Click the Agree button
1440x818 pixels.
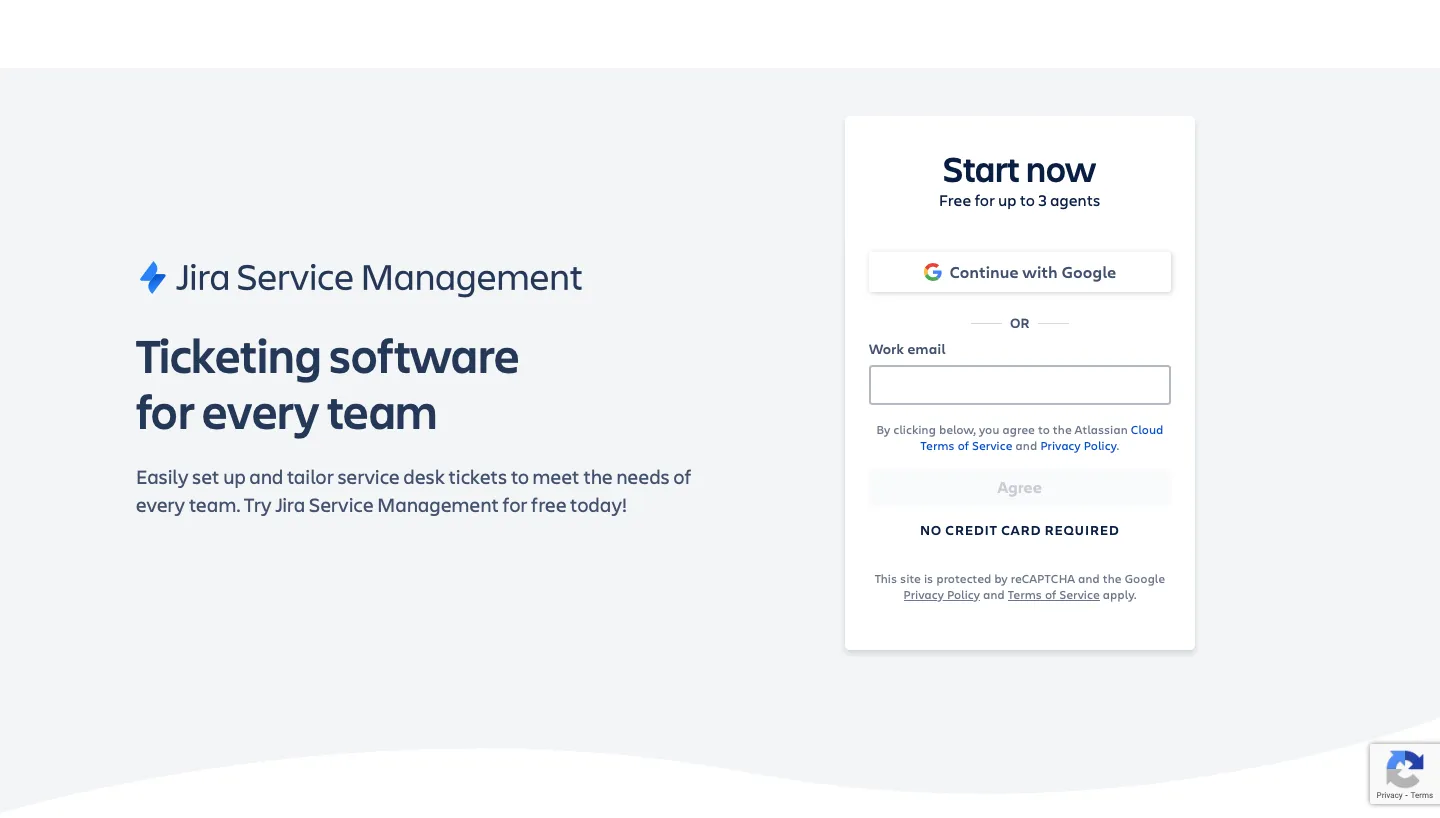1019,488
